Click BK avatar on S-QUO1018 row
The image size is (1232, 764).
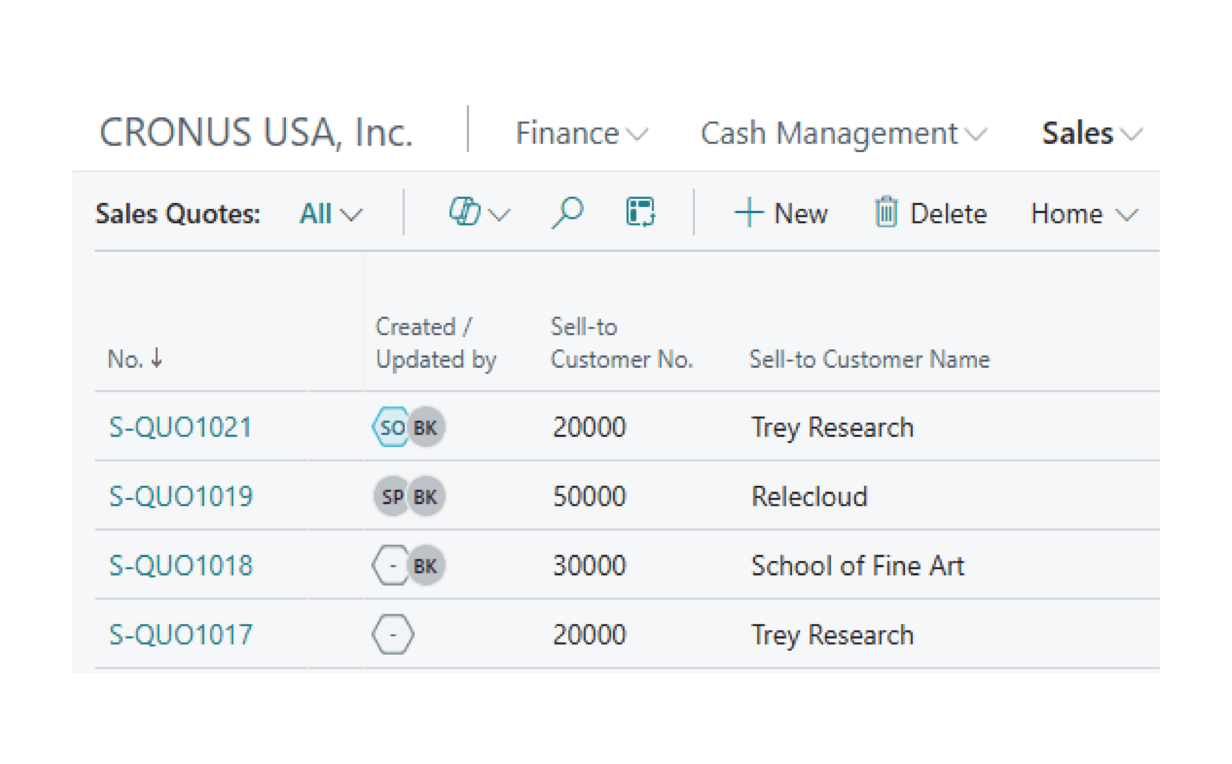click(x=426, y=566)
